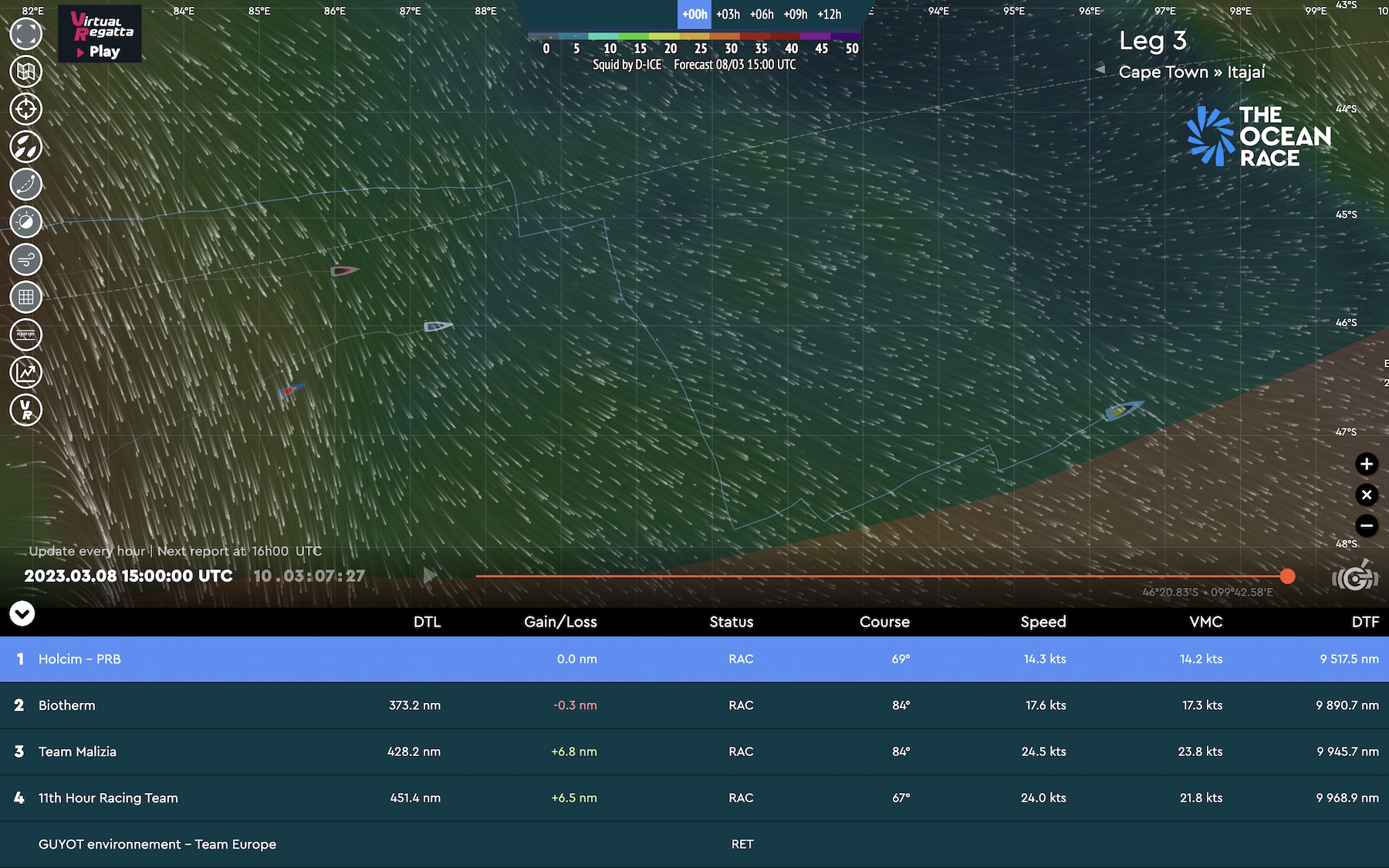Sort leaderboard by Status column
1389x868 pixels.
coord(732,622)
